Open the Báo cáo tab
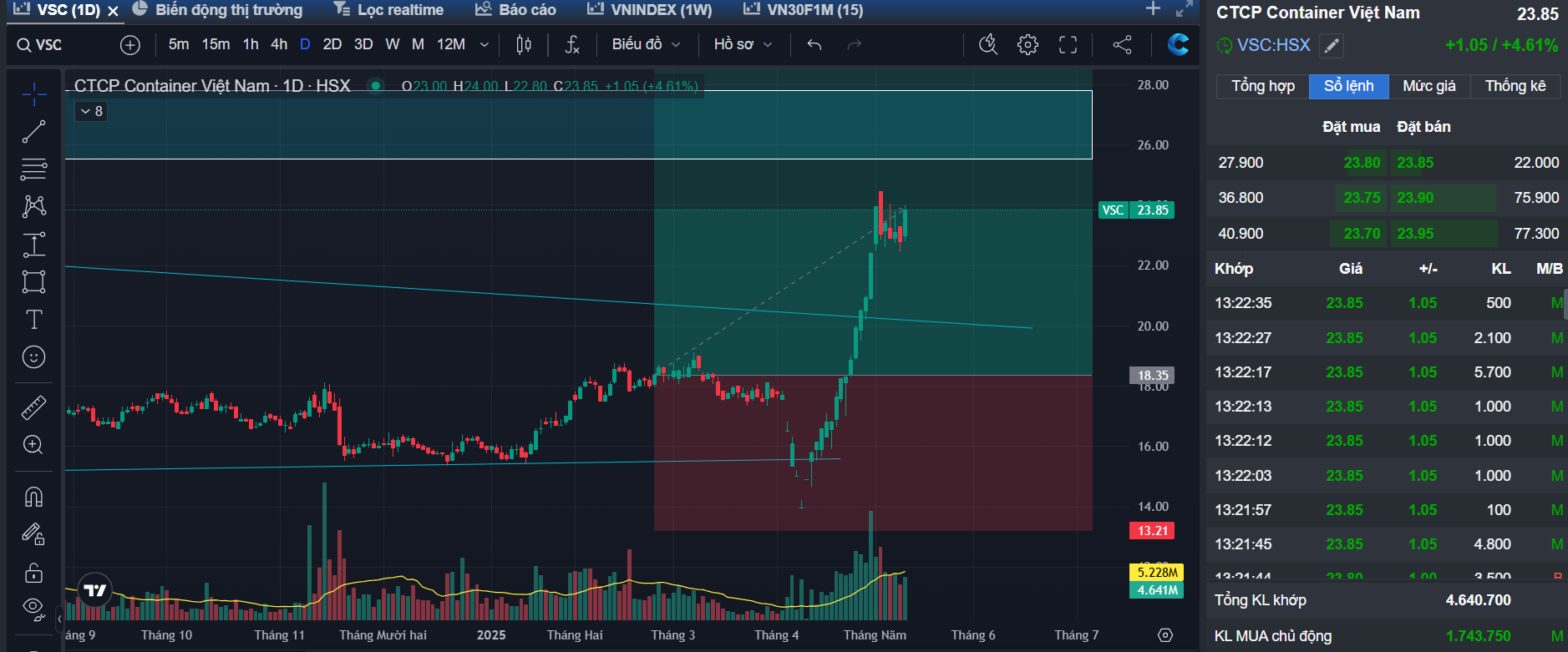The image size is (1568, 652). tap(515, 10)
